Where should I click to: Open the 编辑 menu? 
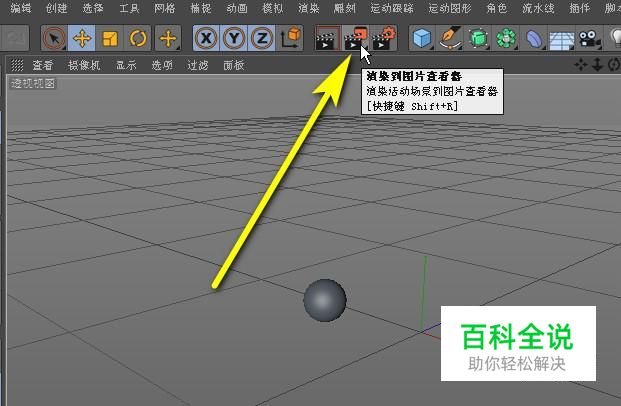point(21,8)
